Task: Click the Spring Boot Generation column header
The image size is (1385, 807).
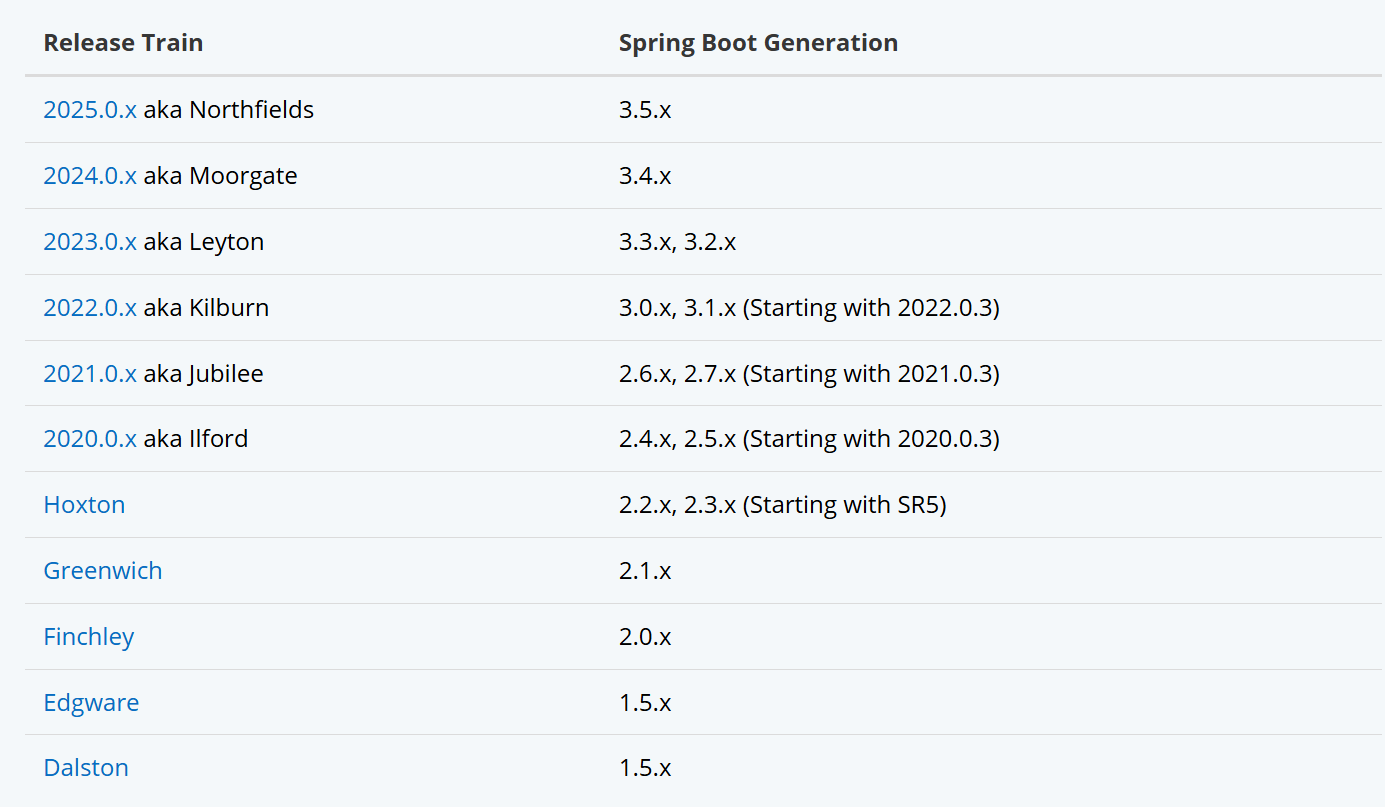Action: coord(758,43)
